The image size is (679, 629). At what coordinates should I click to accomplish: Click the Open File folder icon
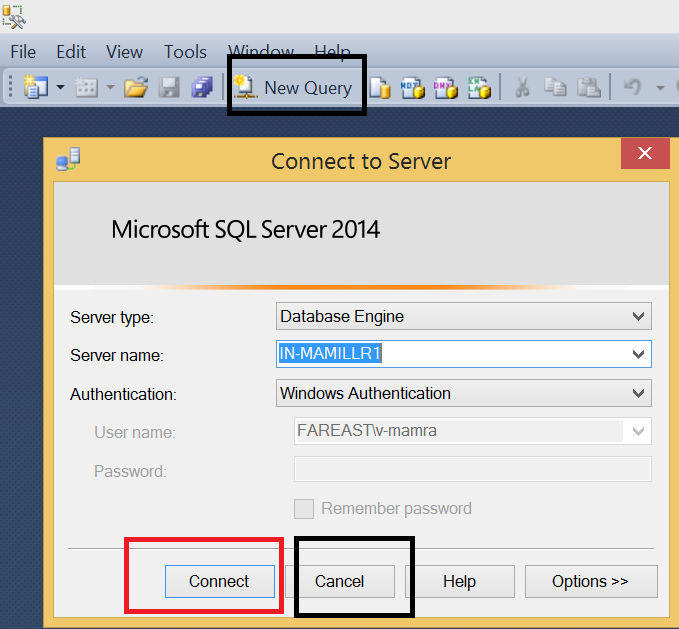(x=136, y=87)
